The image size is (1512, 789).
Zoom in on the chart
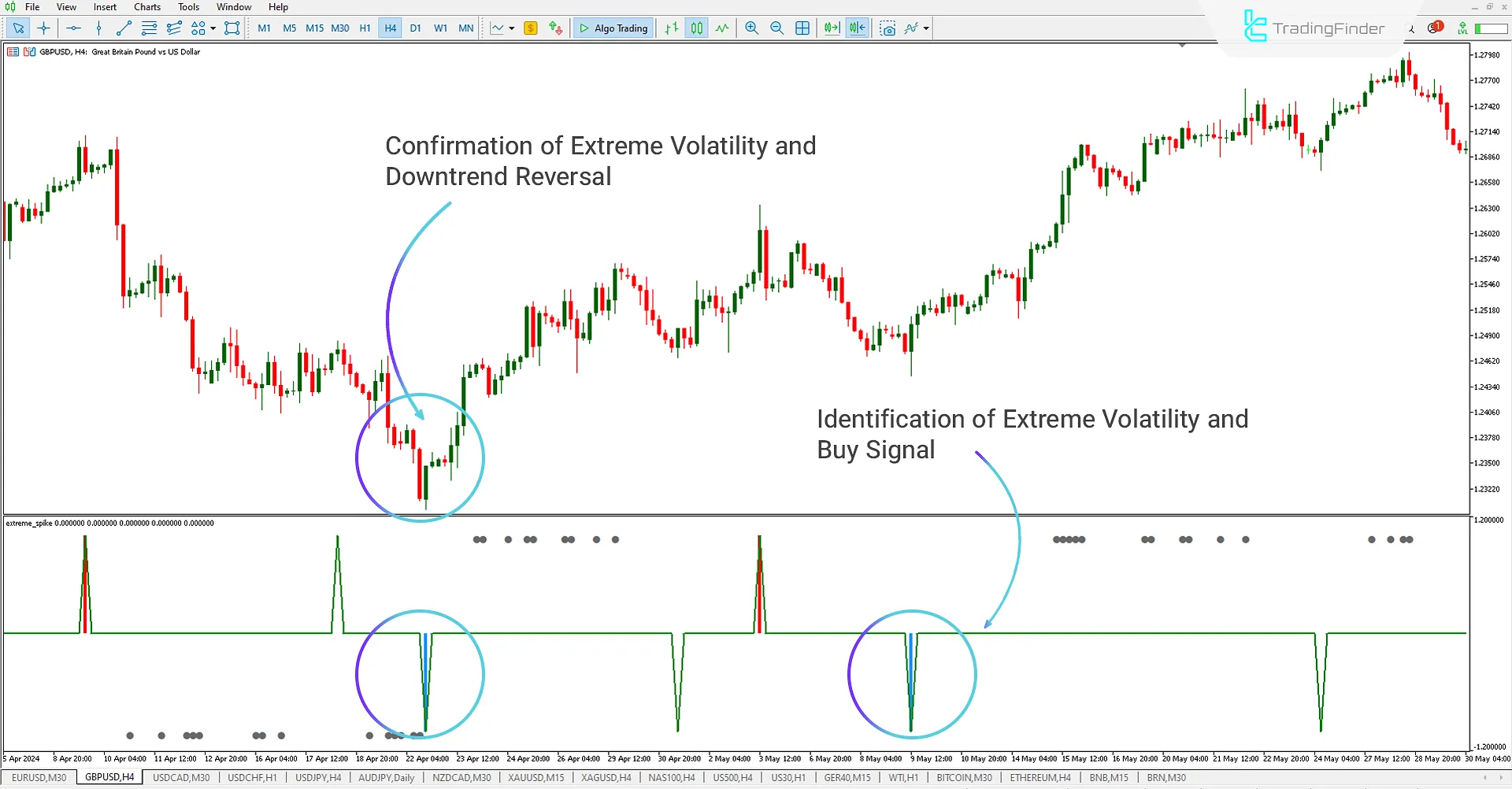coord(751,28)
